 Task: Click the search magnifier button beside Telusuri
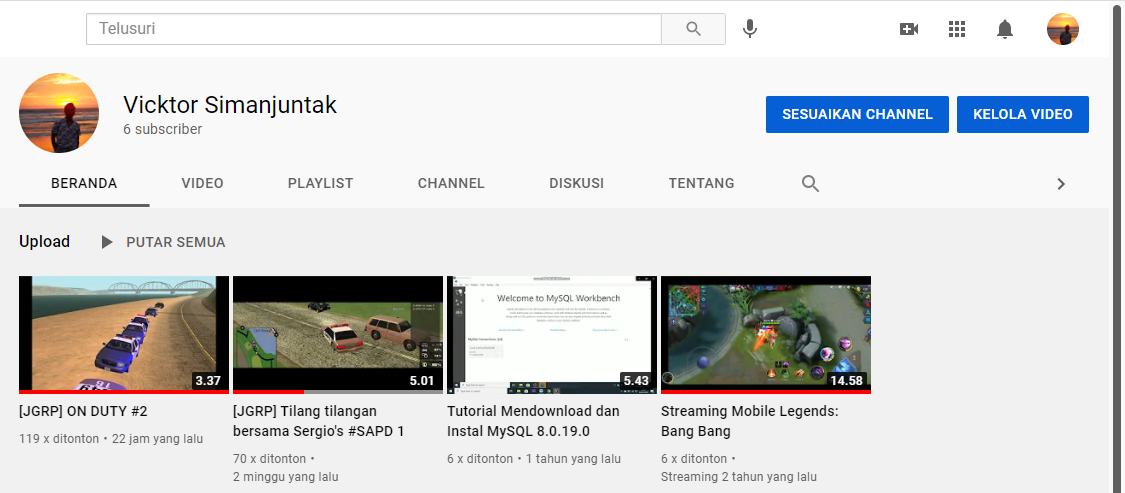pyautogui.click(x=693, y=29)
